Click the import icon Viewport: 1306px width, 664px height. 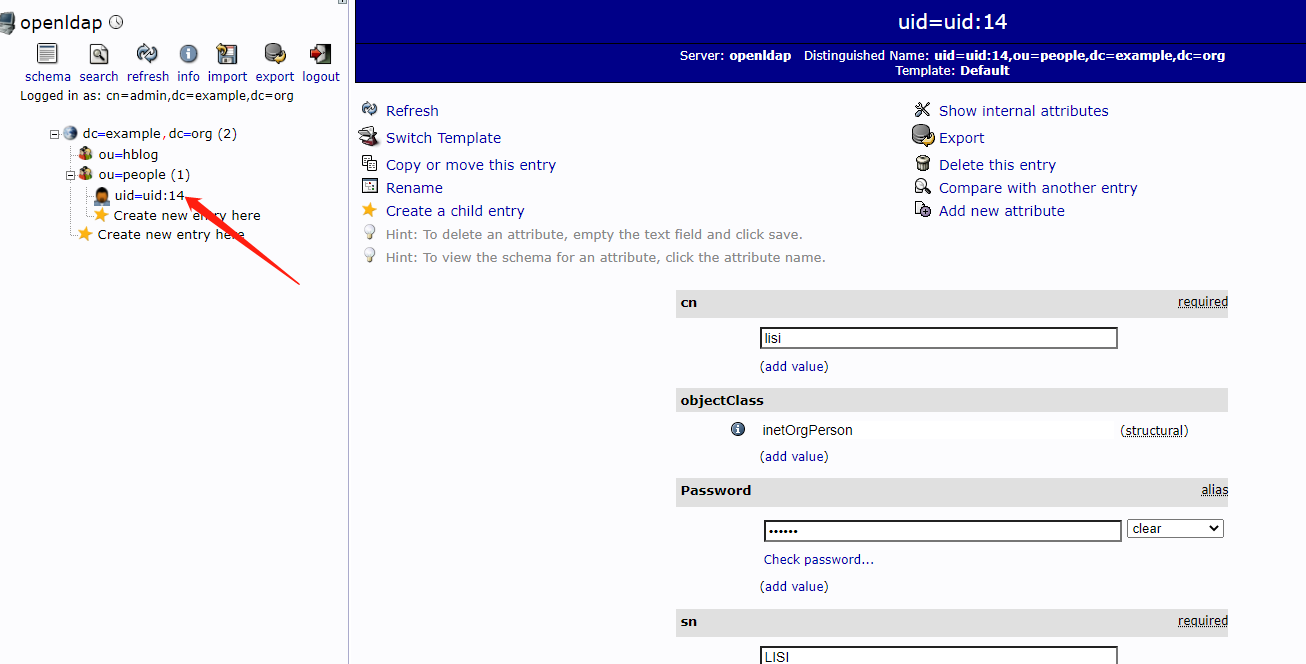(227, 55)
